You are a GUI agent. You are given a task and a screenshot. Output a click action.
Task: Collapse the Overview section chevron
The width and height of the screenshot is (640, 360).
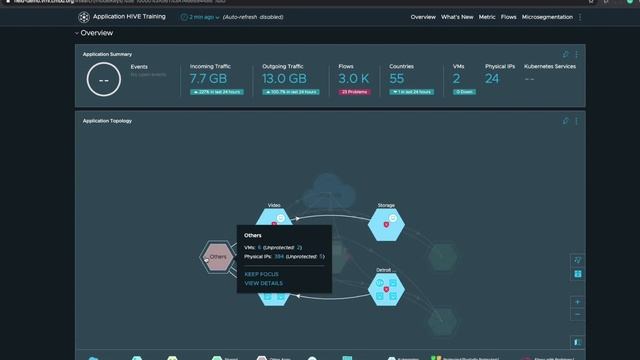tap(76, 33)
